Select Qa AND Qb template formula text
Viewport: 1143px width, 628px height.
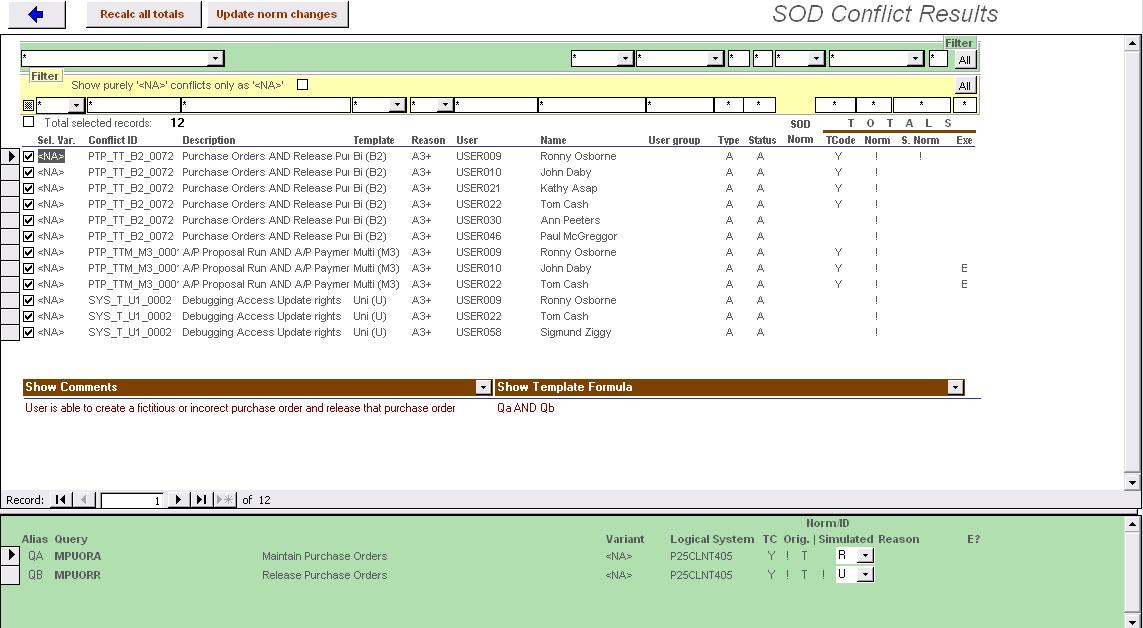point(526,408)
